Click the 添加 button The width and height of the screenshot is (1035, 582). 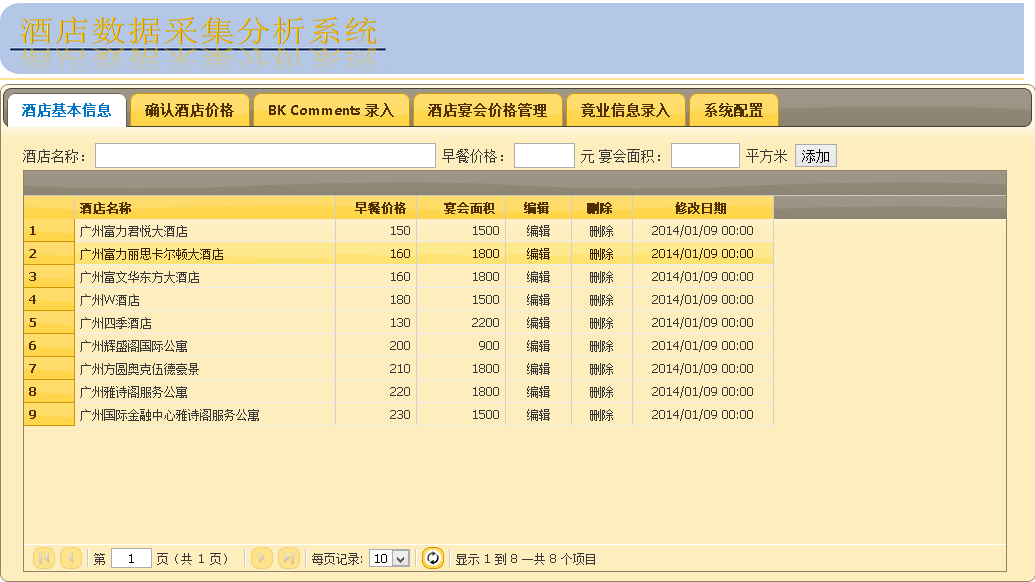click(x=815, y=156)
